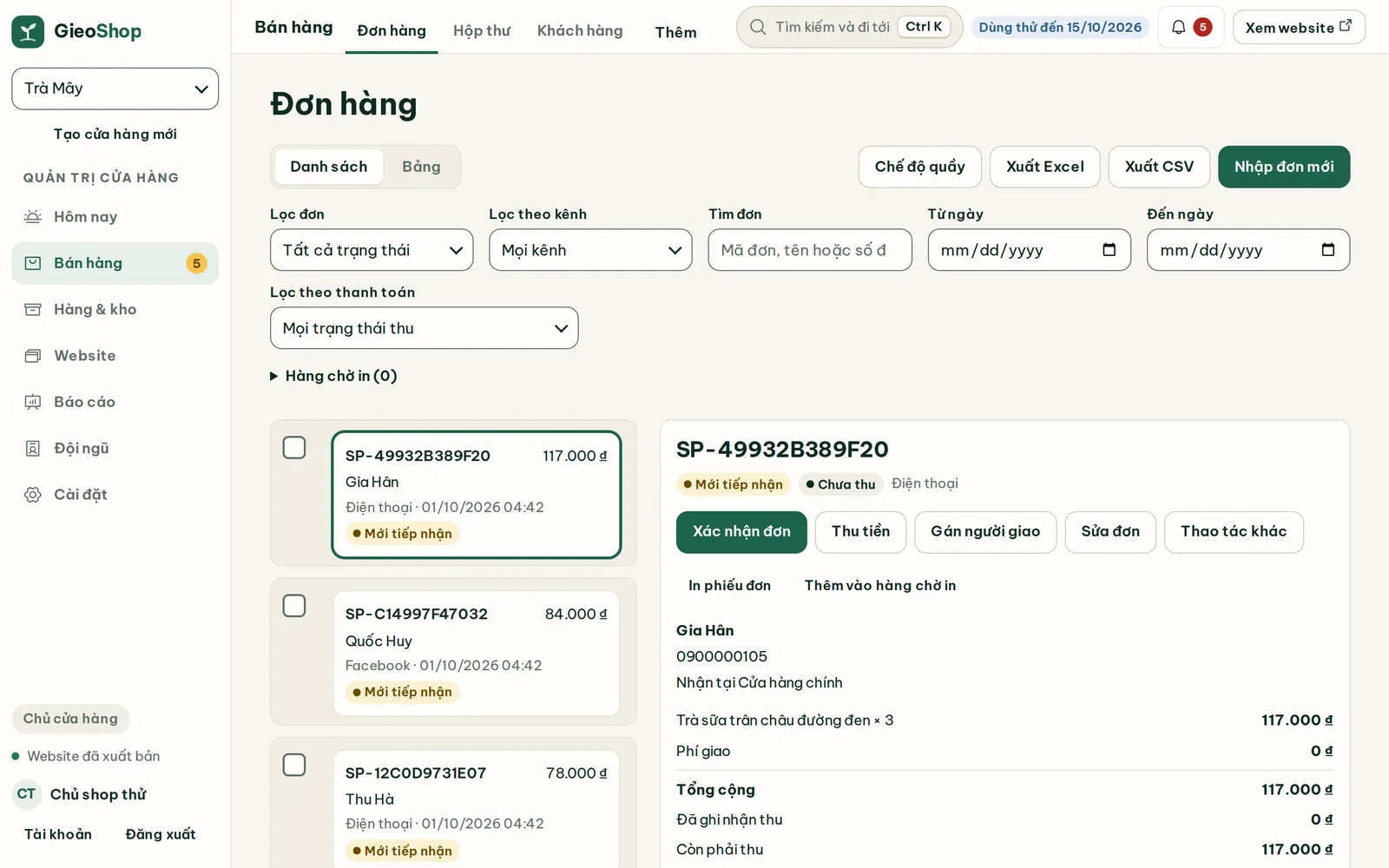Screen dimensions: 1389x868
Task: Click the In phiếu đơn link
Action: pyautogui.click(x=729, y=586)
